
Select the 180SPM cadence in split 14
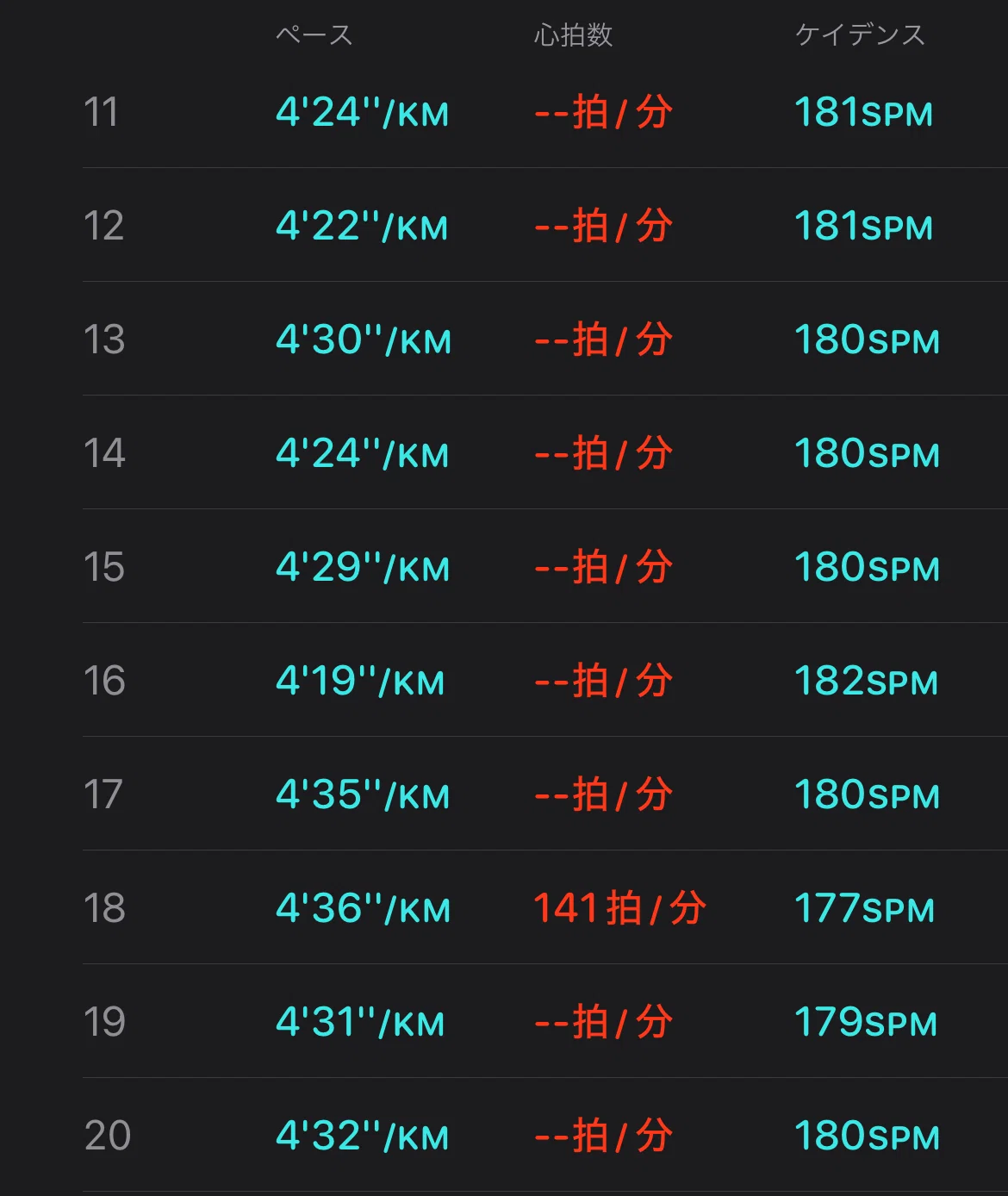(x=867, y=454)
